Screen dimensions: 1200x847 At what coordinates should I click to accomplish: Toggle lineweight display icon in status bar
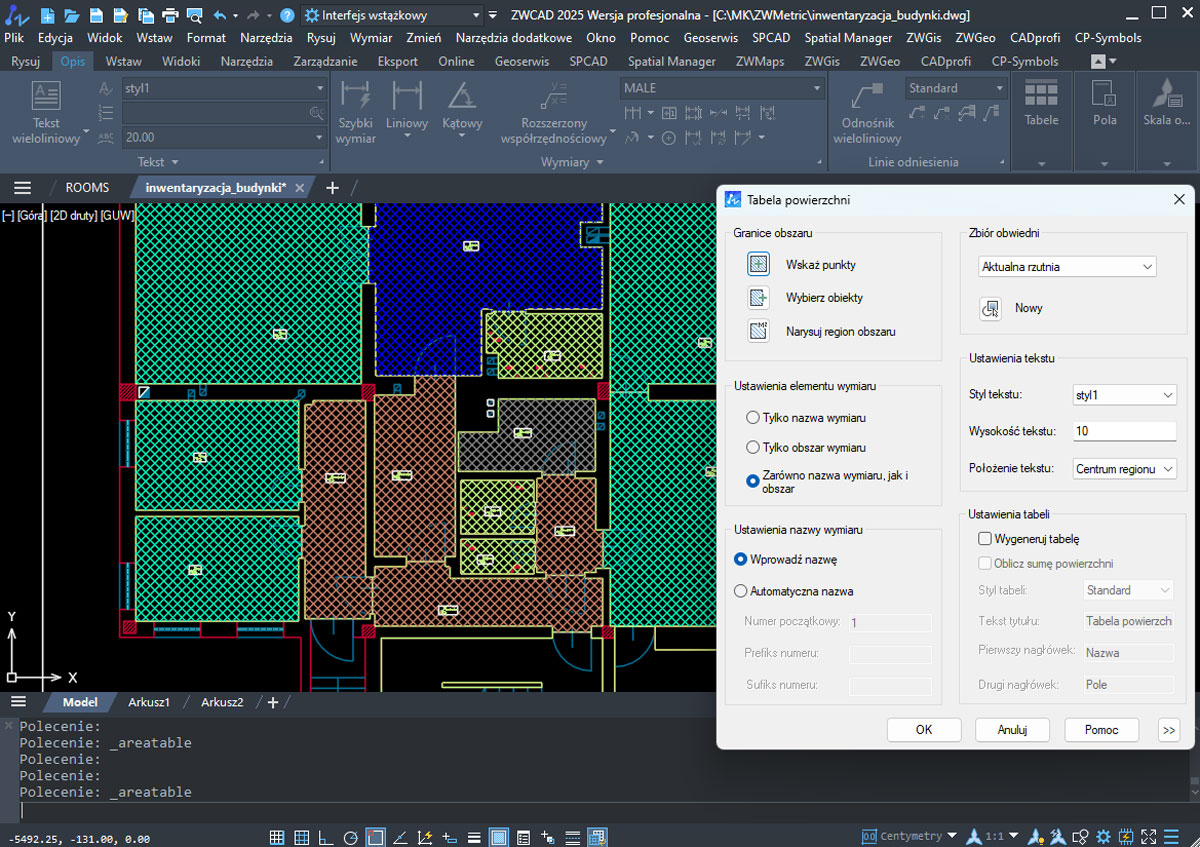point(474,837)
